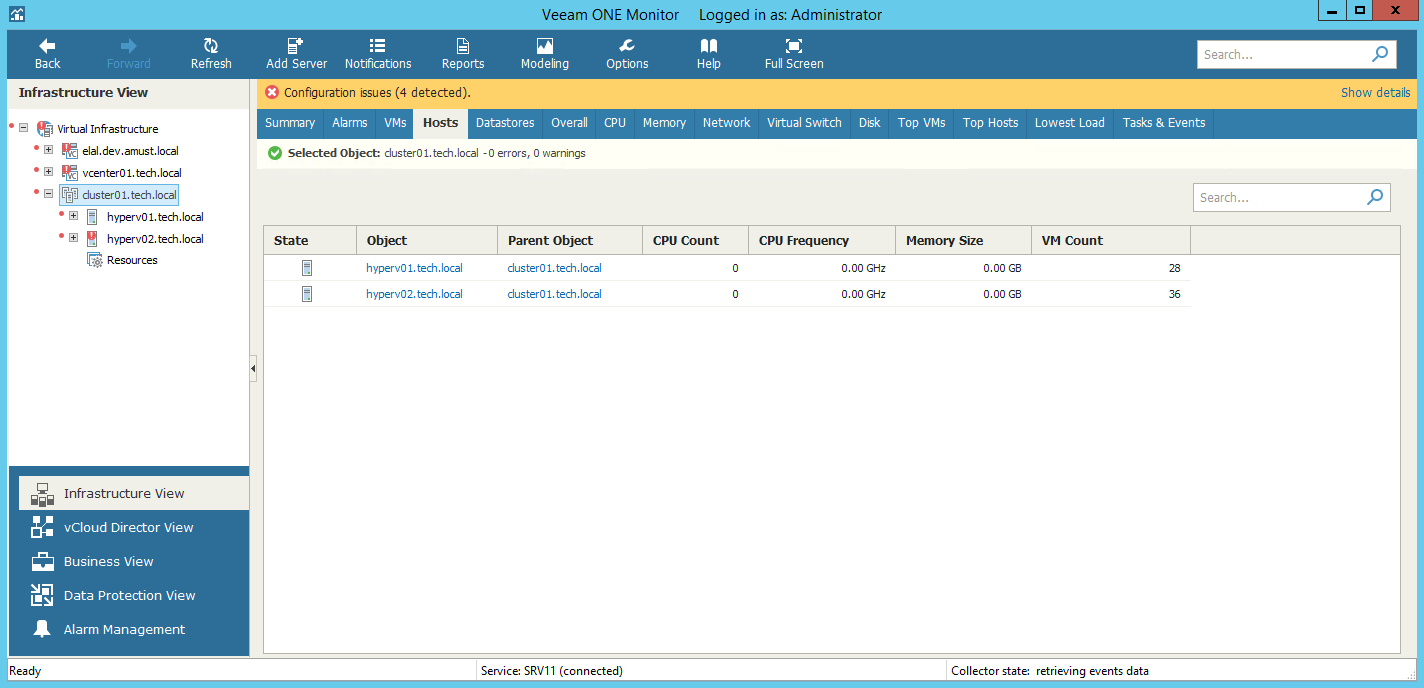Image resolution: width=1424 pixels, height=688 pixels.
Task: Open Notifications settings
Action: (x=378, y=54)
